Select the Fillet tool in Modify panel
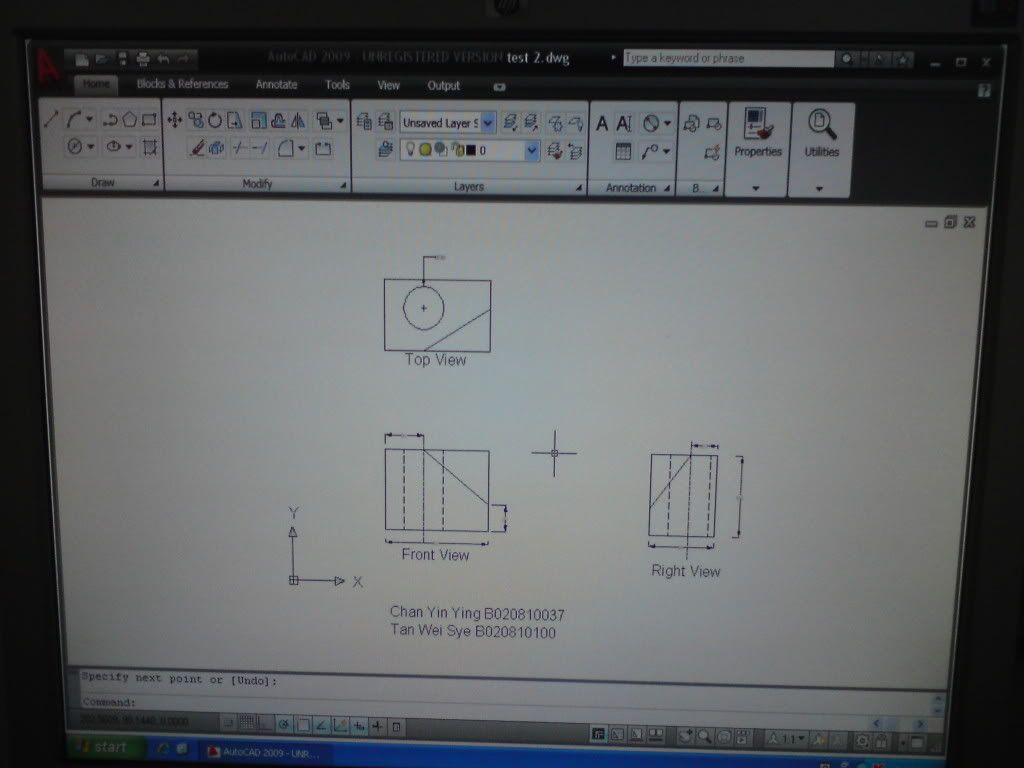The height and width of the screenshot is (768, 1024). click(285, 148)
